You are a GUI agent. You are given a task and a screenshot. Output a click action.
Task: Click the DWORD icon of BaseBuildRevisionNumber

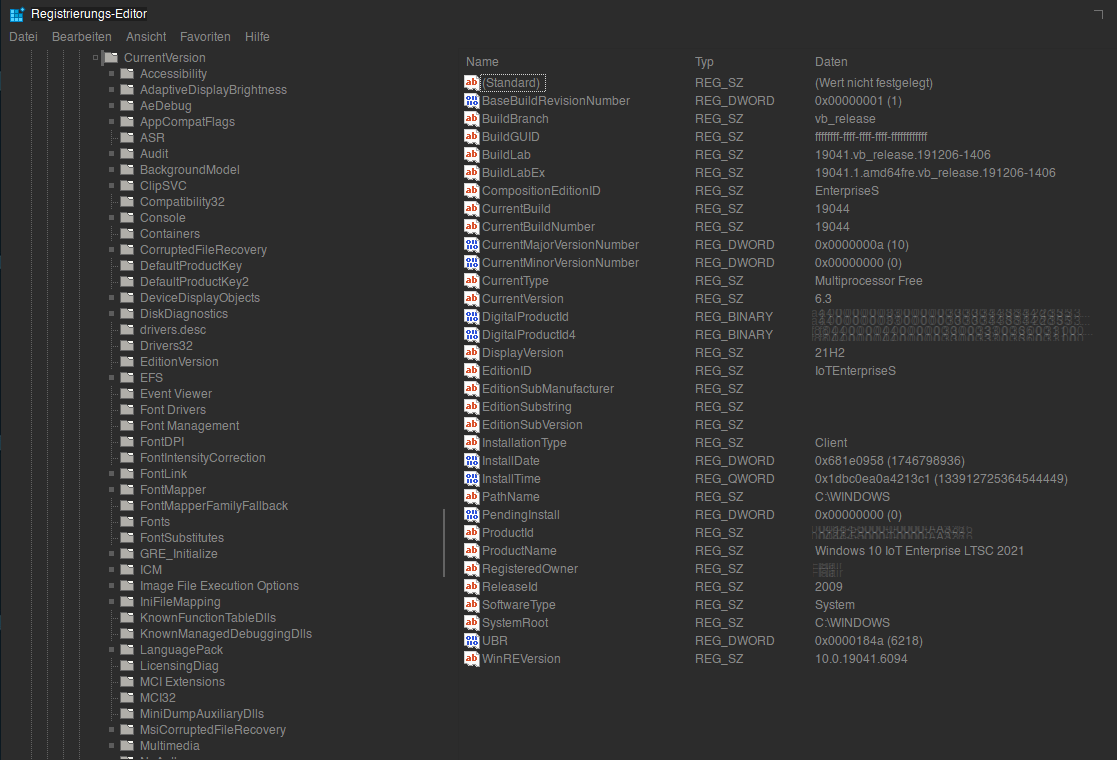472,100
